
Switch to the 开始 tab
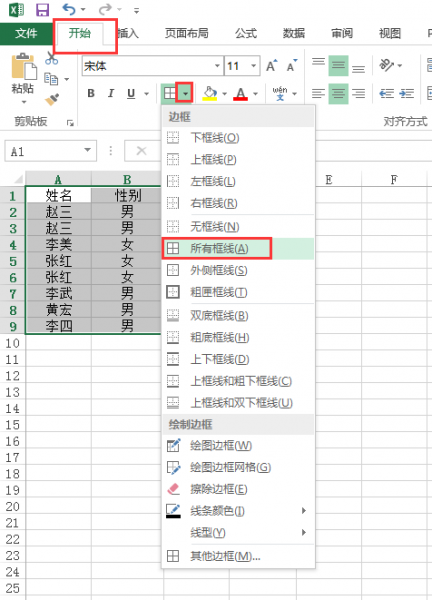click(x=80, y=34)
